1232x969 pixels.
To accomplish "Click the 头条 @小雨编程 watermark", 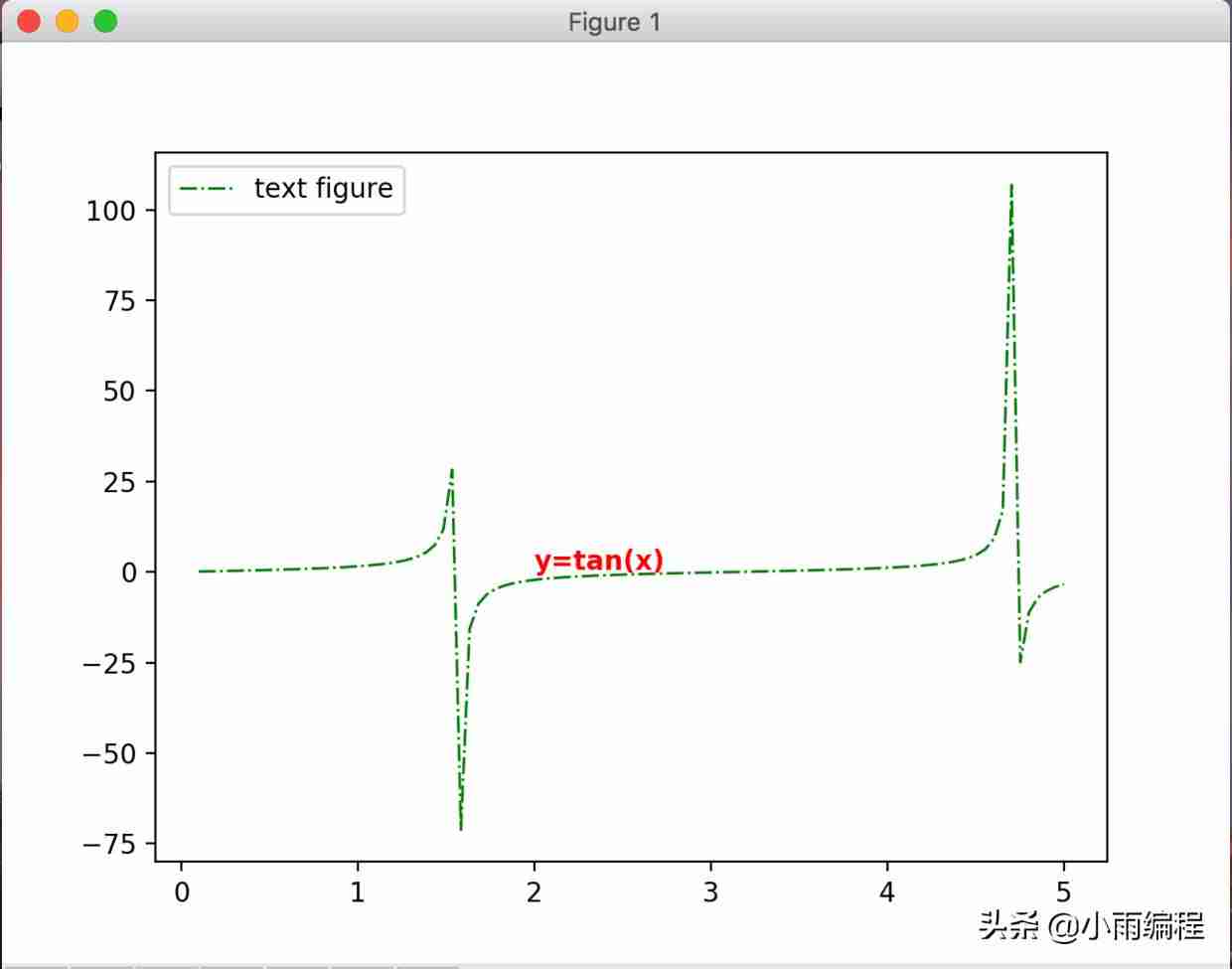I will pos(1091,926).
